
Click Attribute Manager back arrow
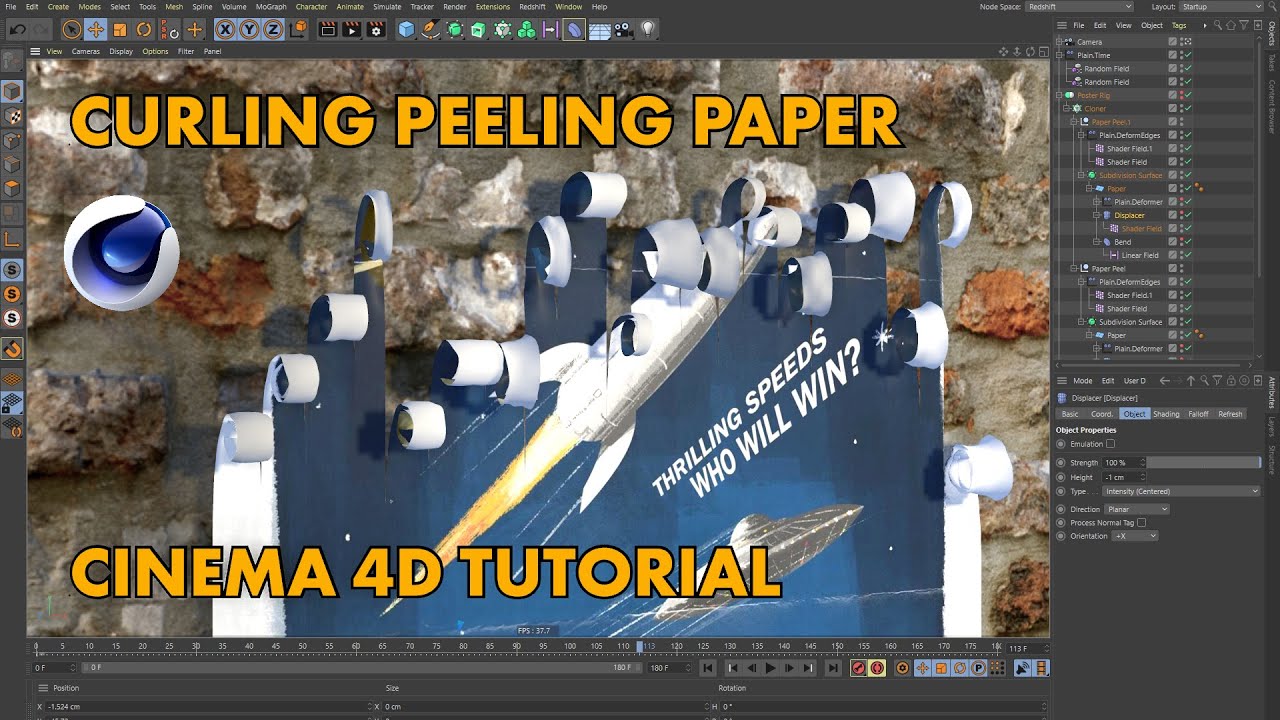1164,381
